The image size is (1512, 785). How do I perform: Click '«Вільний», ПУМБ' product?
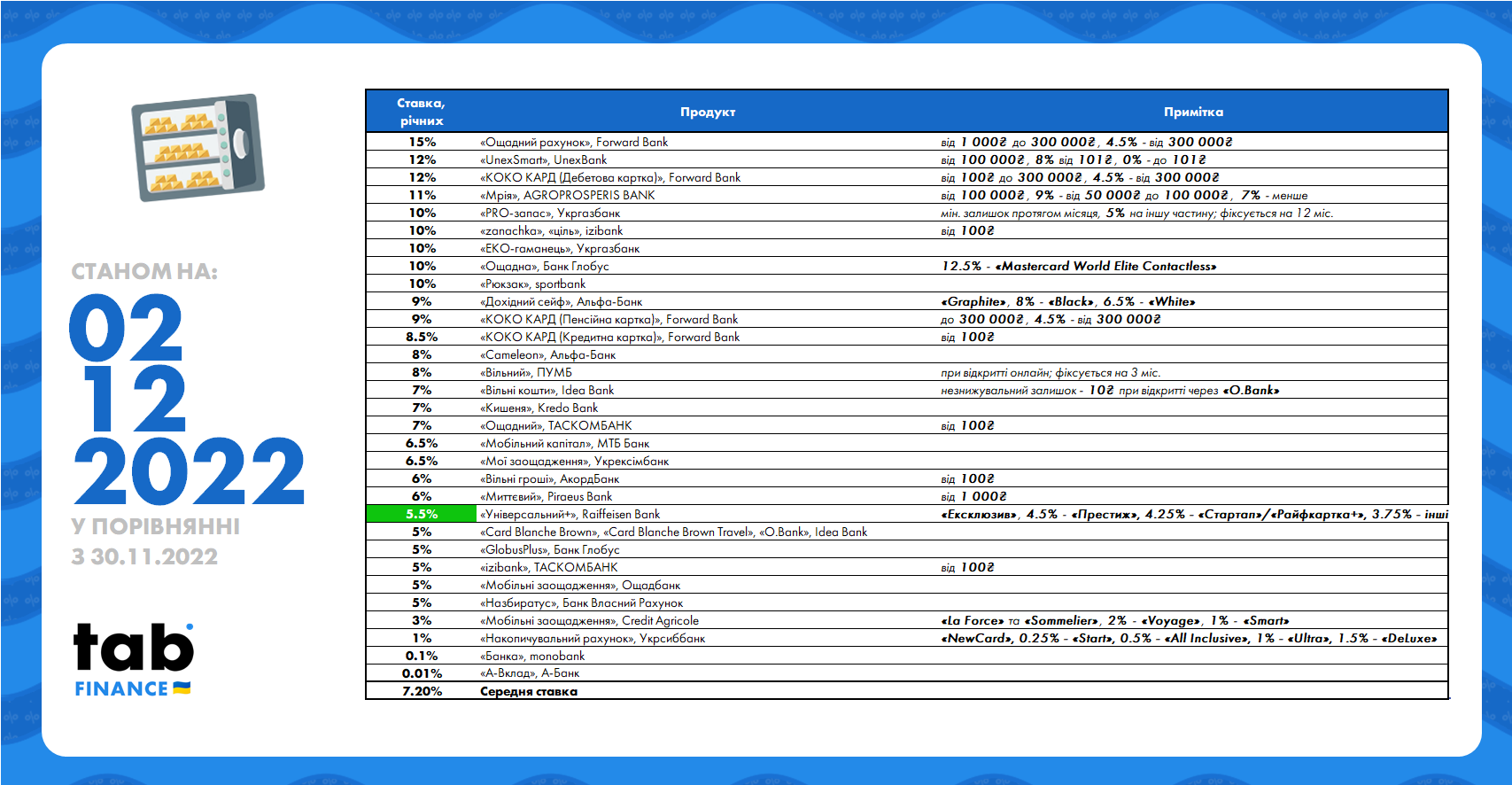pyautogui.click(x=526, y=372)
